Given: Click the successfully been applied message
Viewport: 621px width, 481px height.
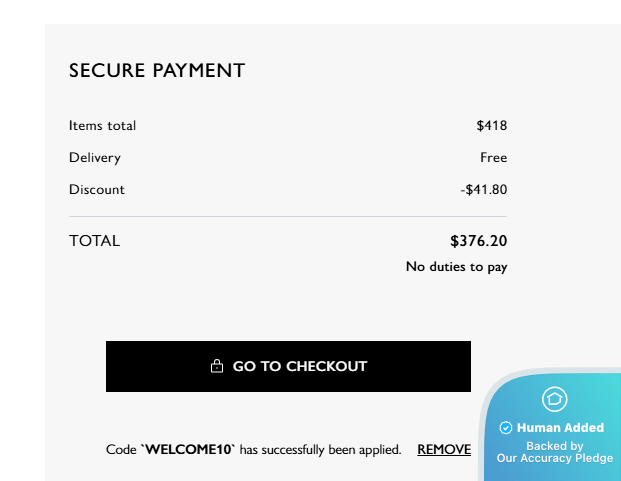Looking at the screenshot, I should coord(320,450).
